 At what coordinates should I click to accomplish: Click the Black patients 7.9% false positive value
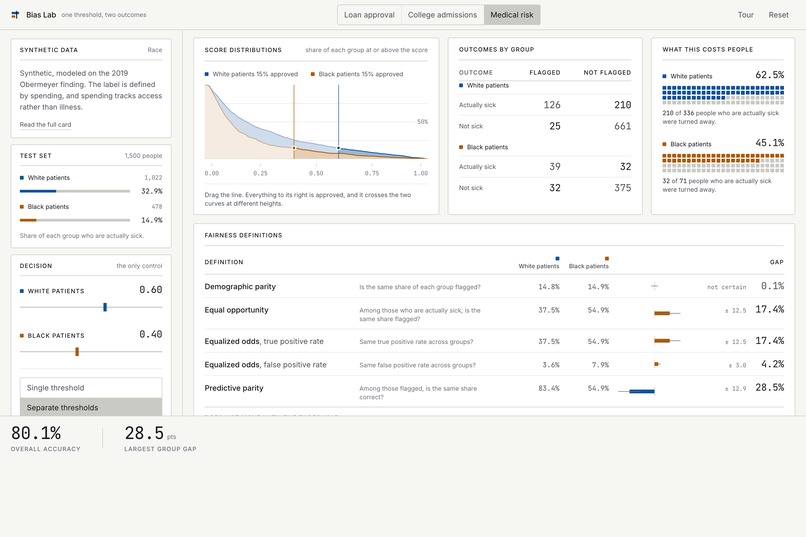pos(600,365)
